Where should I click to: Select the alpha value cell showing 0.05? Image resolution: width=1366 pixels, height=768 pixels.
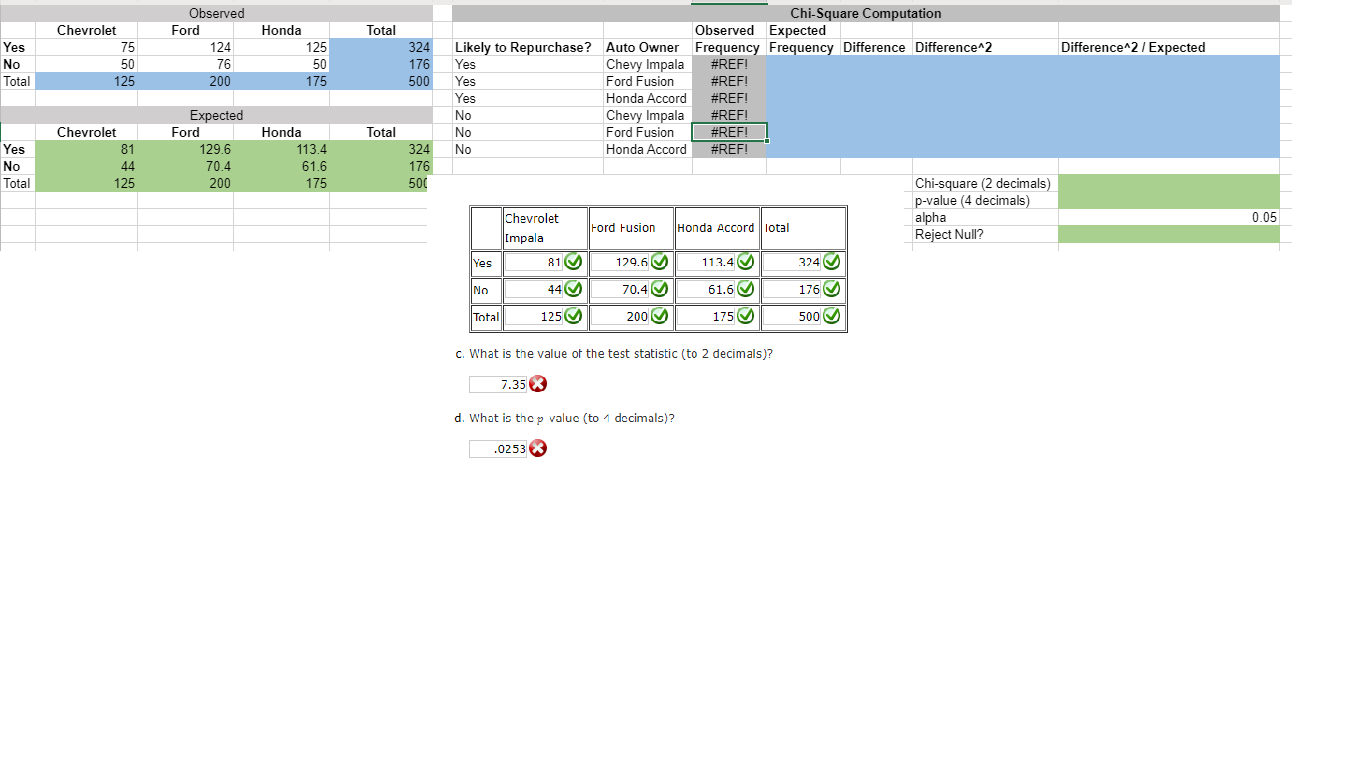[x=1168, y=217]
